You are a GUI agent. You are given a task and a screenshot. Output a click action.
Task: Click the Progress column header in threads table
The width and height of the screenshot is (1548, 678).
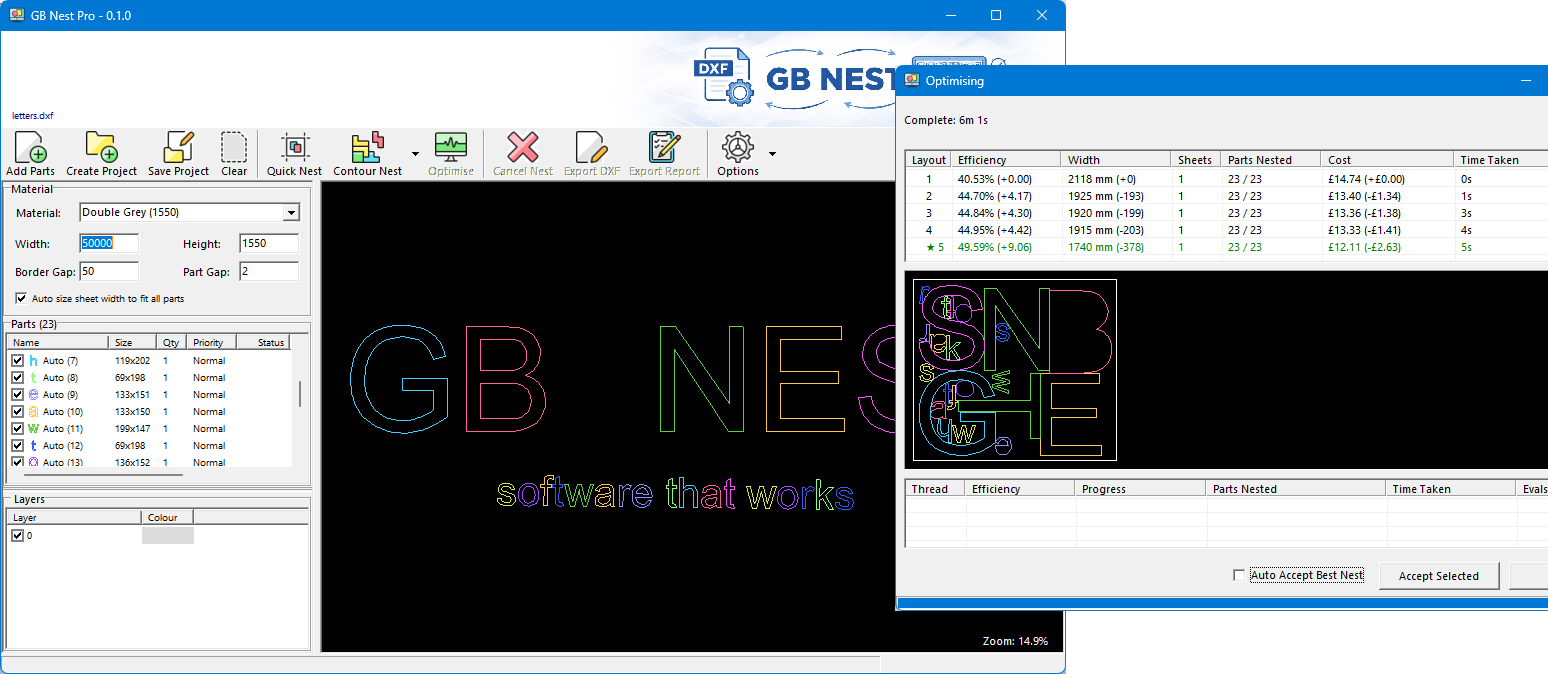(1141, 489)
